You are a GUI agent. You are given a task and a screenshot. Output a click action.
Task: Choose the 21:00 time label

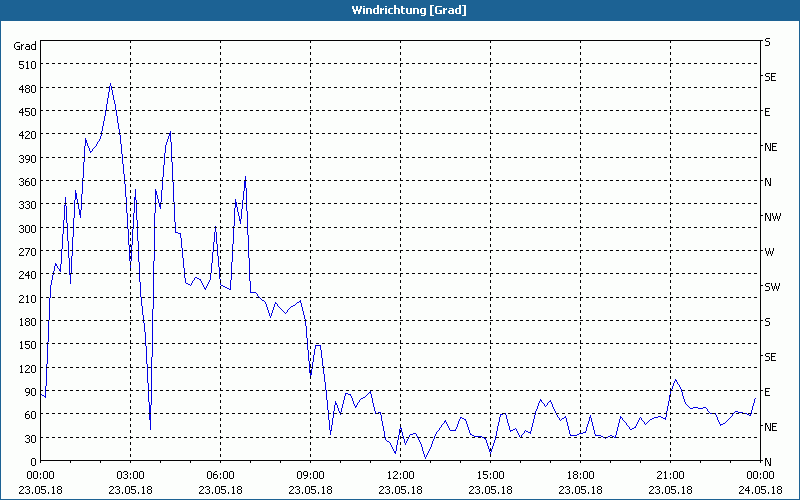coord(670,476)
